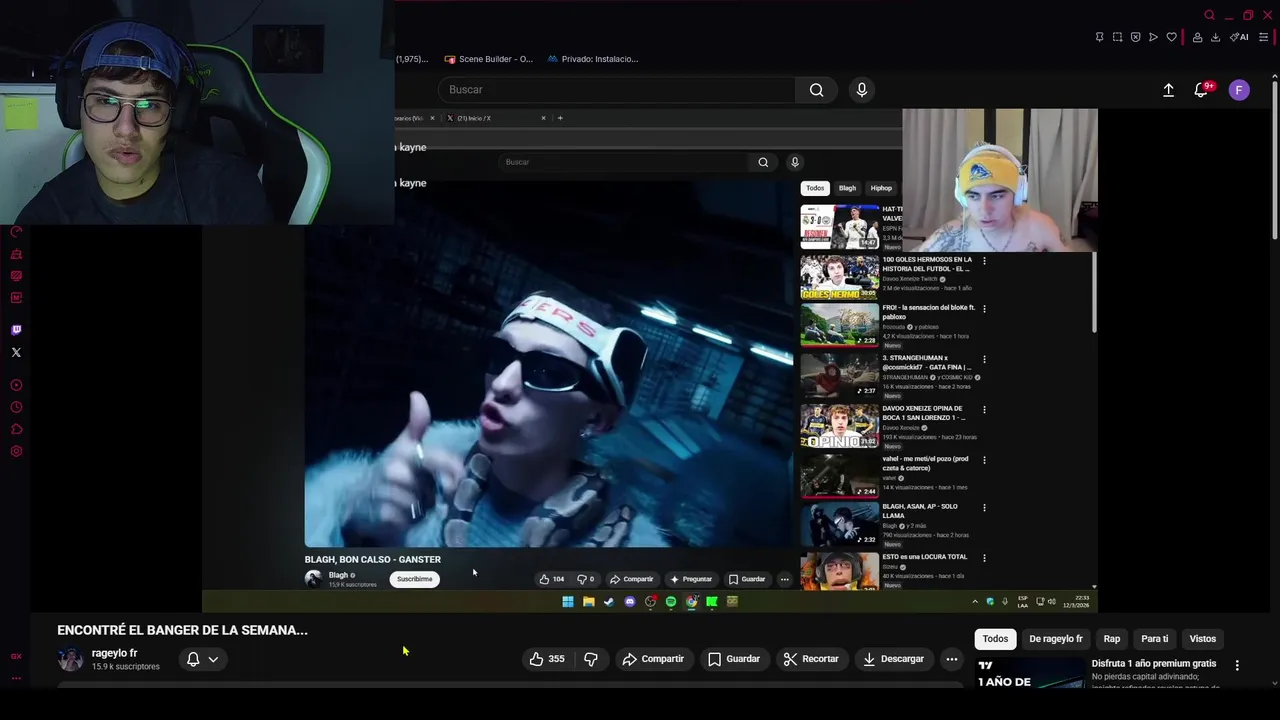Start voice search with microphone icon
The width and height of the screenshot is (1280, 720).
pyautogui.click(x=862, y=90)
